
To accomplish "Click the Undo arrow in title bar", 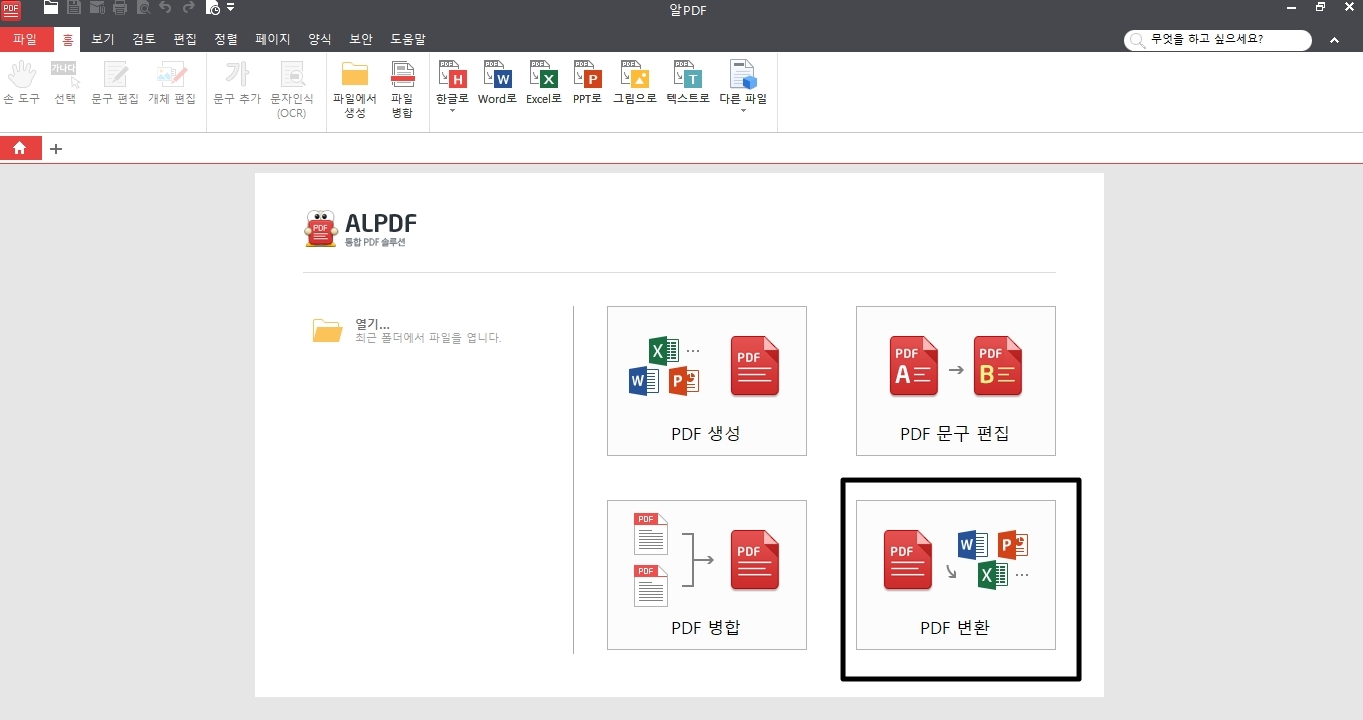I will point(166,8).
